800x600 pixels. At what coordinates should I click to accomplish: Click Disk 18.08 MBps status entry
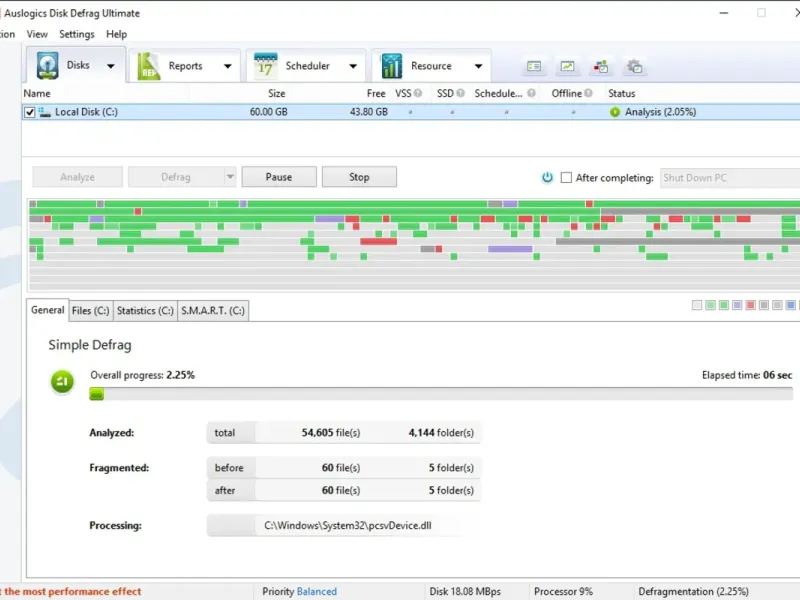[x=465, y=591]
